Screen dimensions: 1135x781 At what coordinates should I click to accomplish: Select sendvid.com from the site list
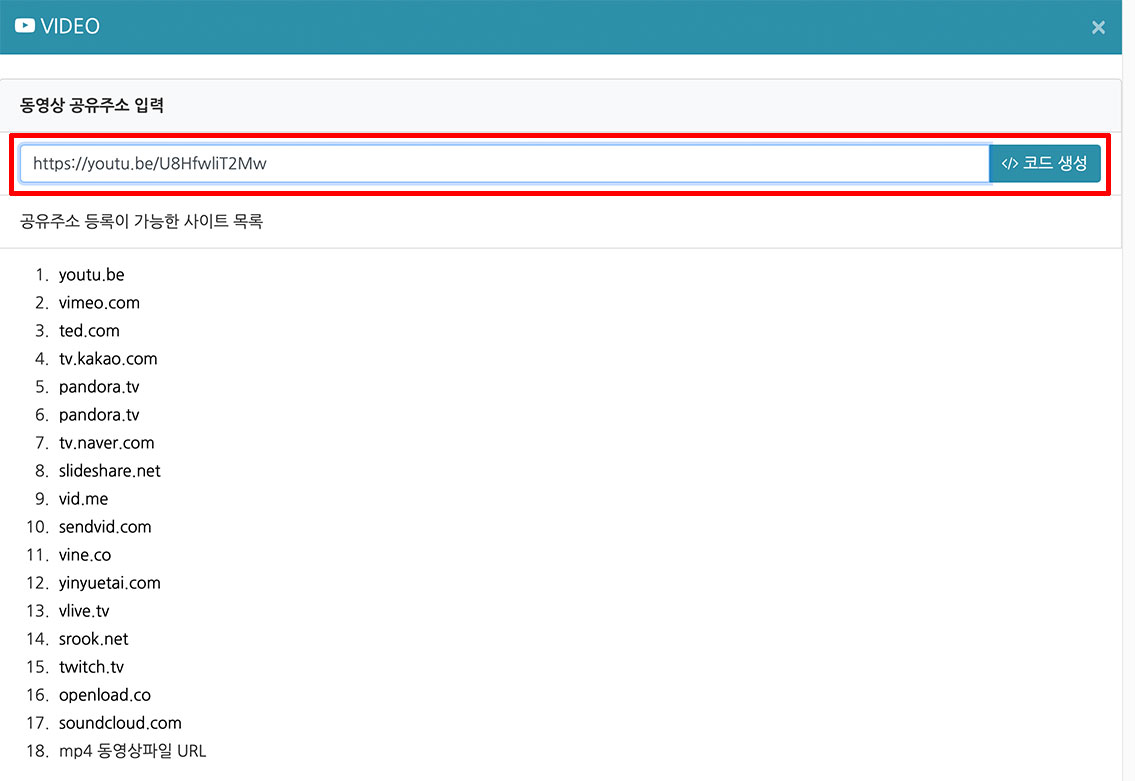[105, 527]
